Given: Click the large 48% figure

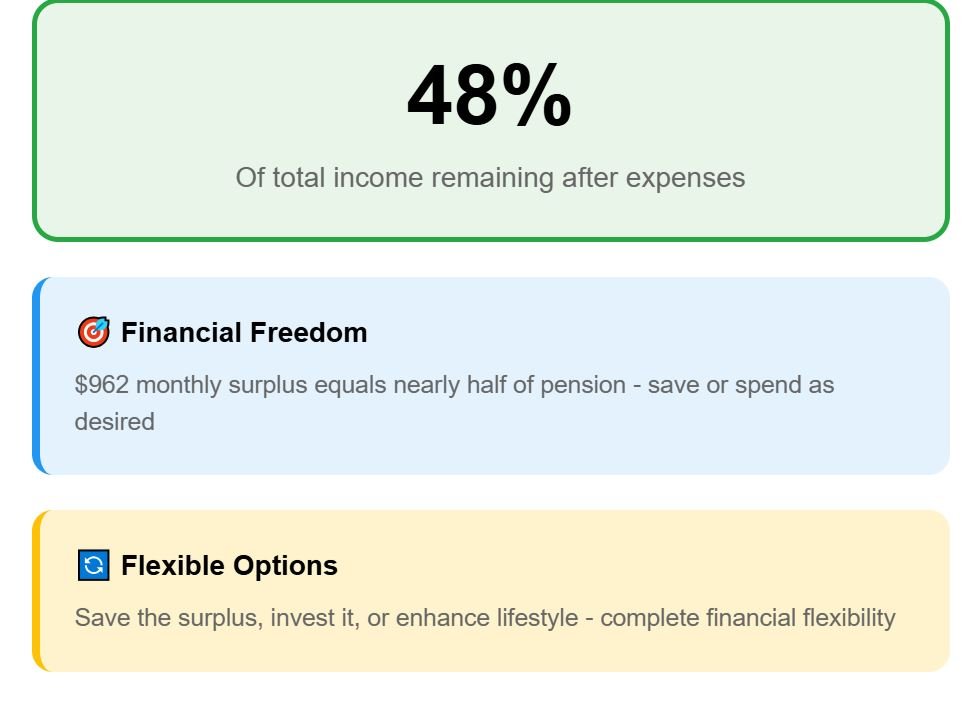Looking at the screenshot, I should (489, 97).
